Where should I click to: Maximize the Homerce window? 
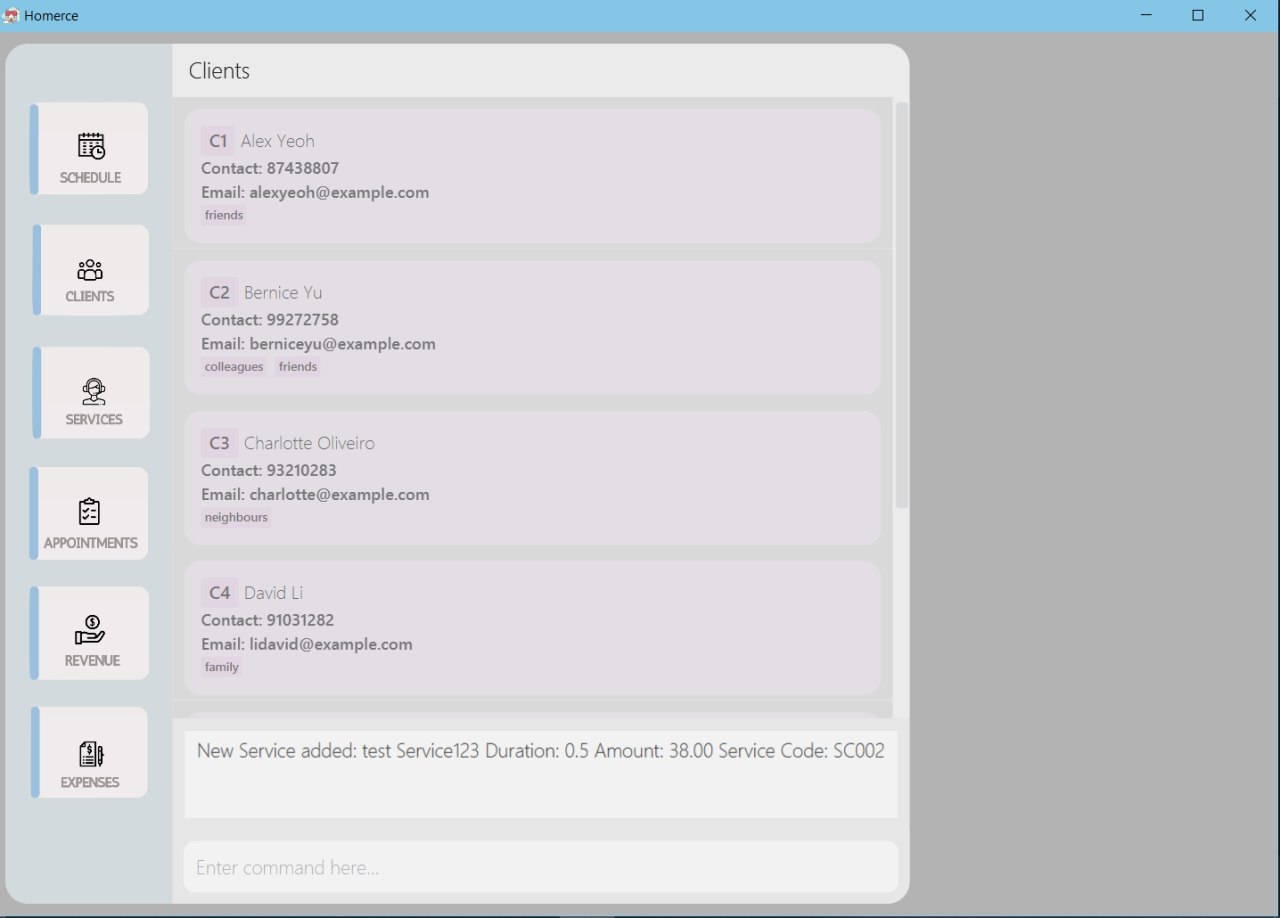click(1198, 15)
